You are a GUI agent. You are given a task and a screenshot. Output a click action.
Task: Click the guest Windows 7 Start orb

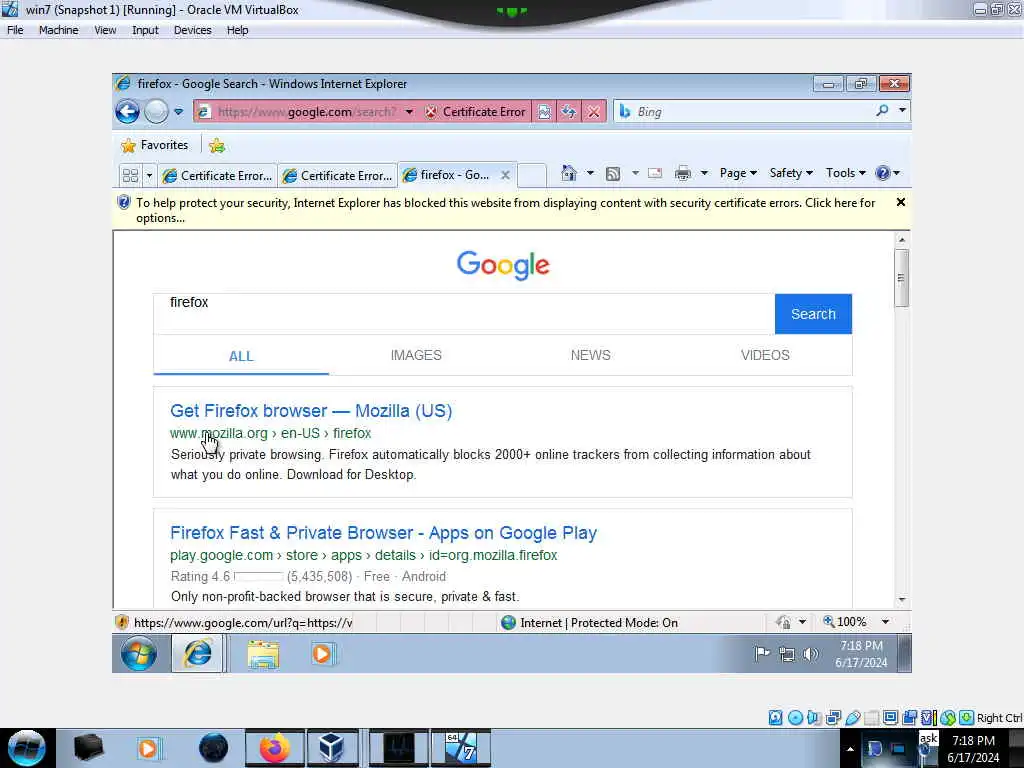pyautogui.click(x=138, y=654)
